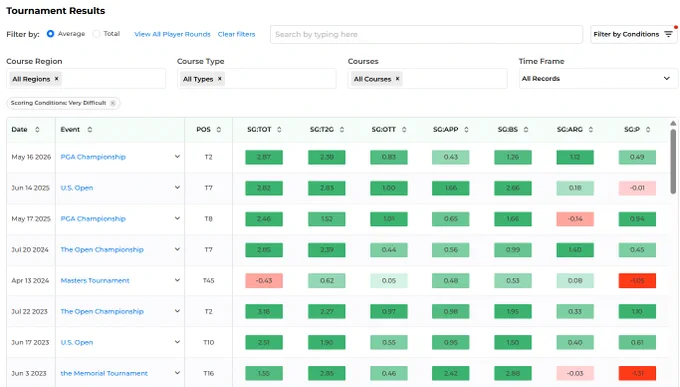Click the Courses input box

(x=427, y=79)
